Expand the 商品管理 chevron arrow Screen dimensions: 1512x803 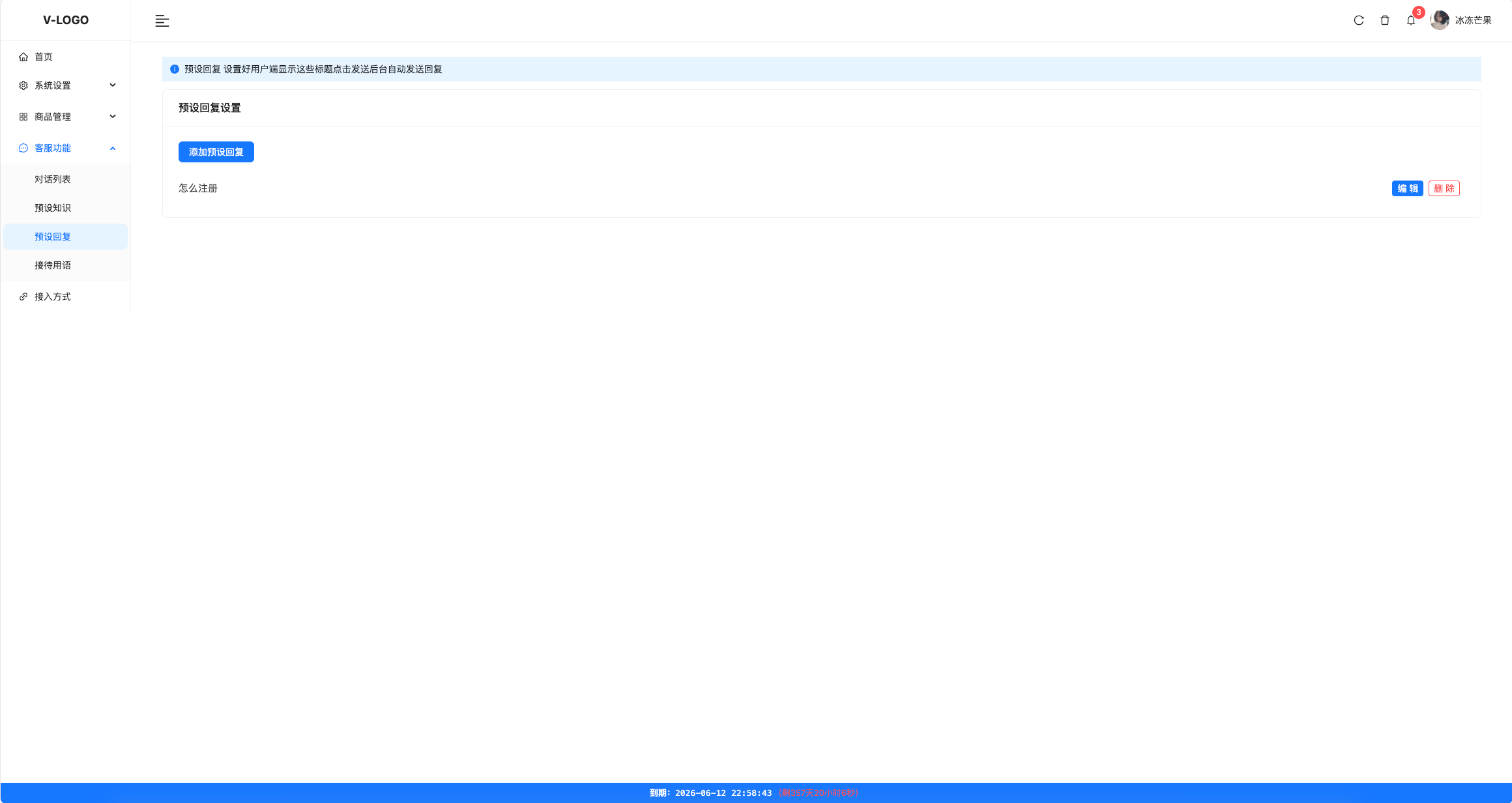coord(113,117)
